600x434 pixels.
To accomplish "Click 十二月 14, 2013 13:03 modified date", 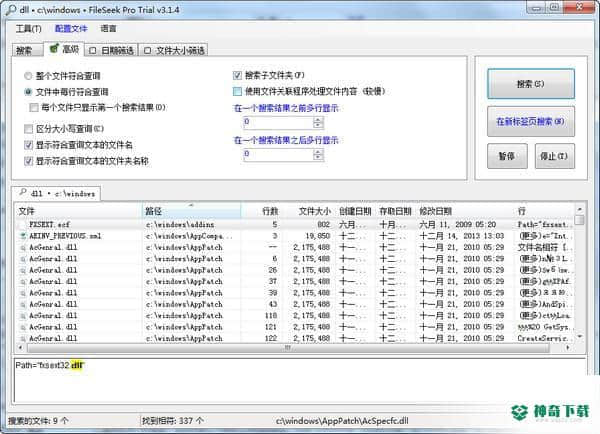I will point(462,236).
